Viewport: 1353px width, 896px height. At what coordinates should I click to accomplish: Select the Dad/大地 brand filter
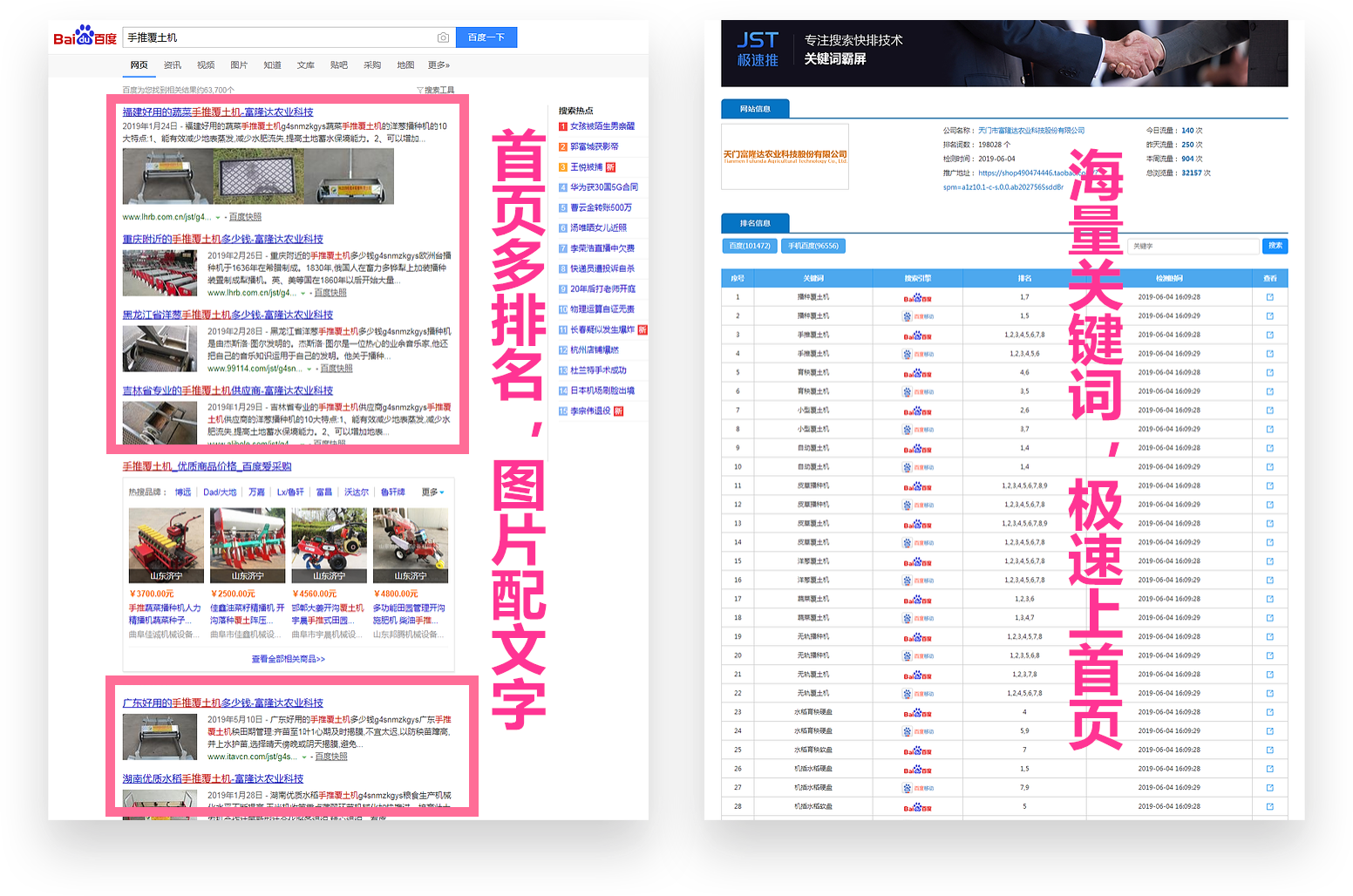[x=220, y=492]
